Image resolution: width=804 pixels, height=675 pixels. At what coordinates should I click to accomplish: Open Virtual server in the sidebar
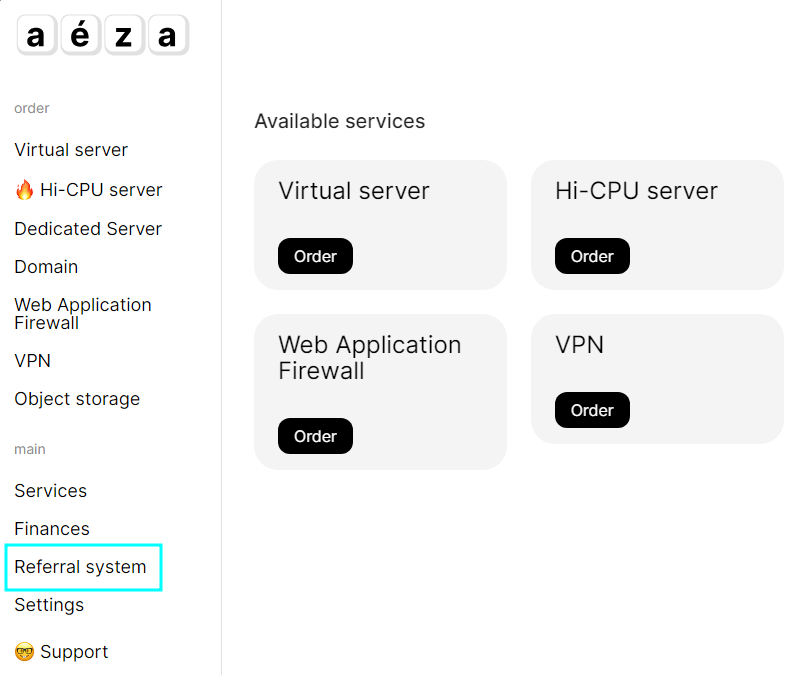[71, 150]
